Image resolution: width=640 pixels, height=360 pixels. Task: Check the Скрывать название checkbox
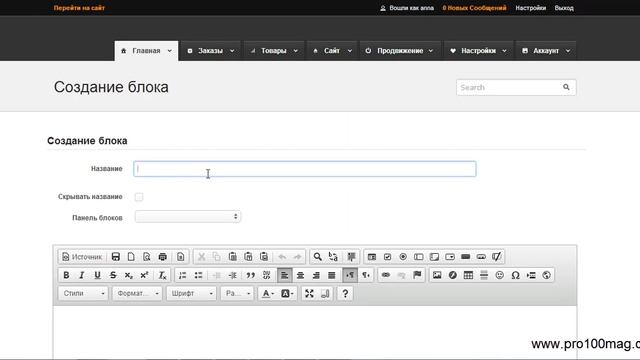click(x=139, y=197)
